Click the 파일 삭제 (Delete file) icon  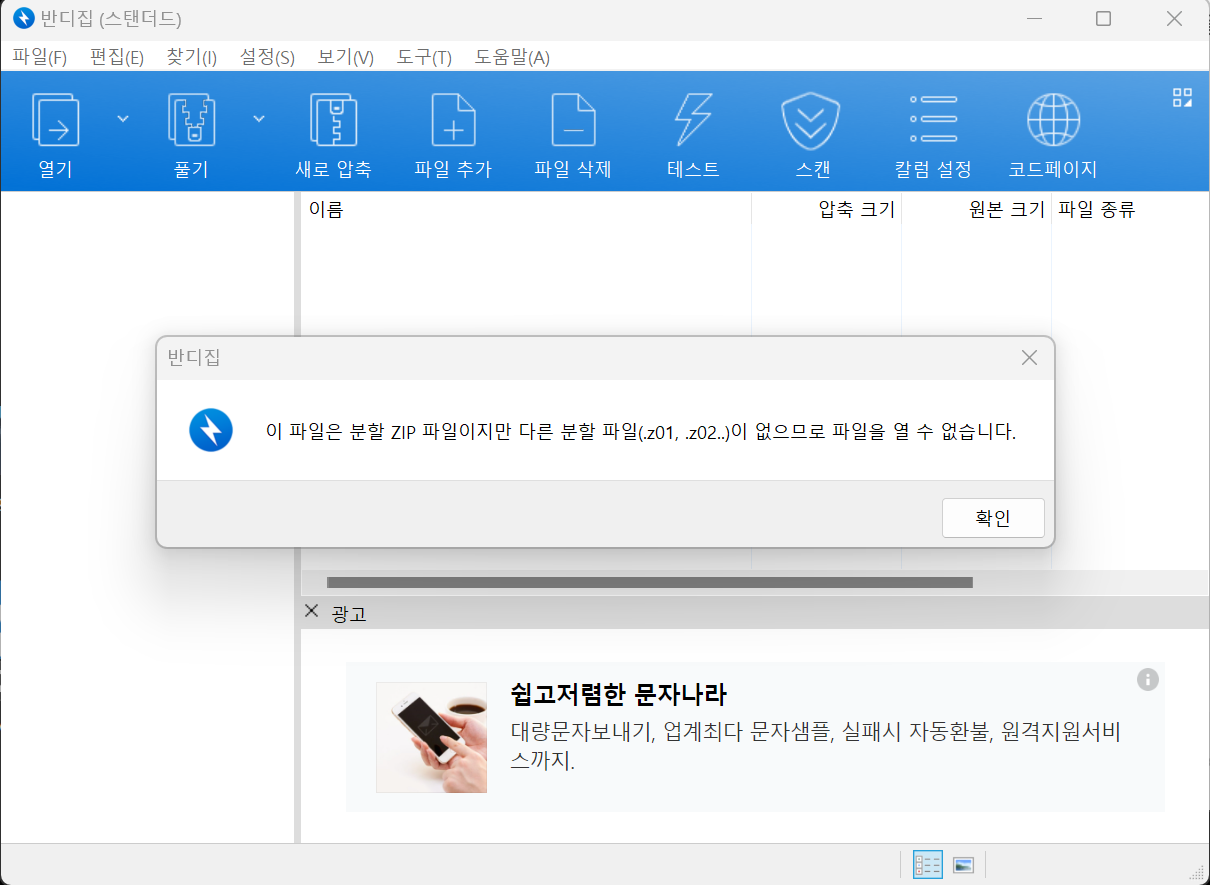(573, 120)
